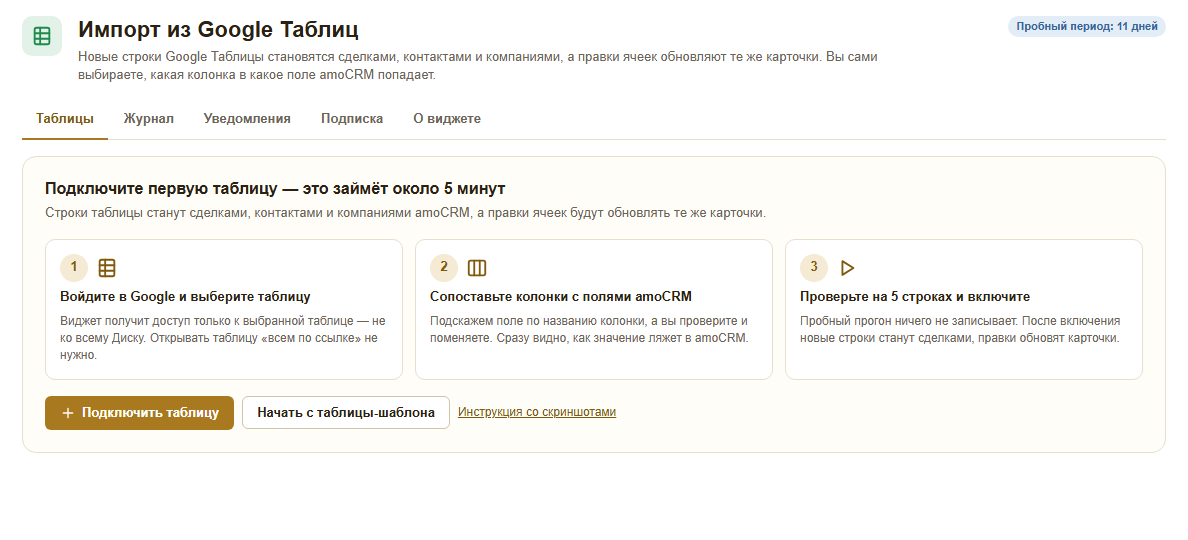Click the Подключите первую таблицу heading
The width and height of the screenshot is (1188, 540).
click(x=275, y=188)
